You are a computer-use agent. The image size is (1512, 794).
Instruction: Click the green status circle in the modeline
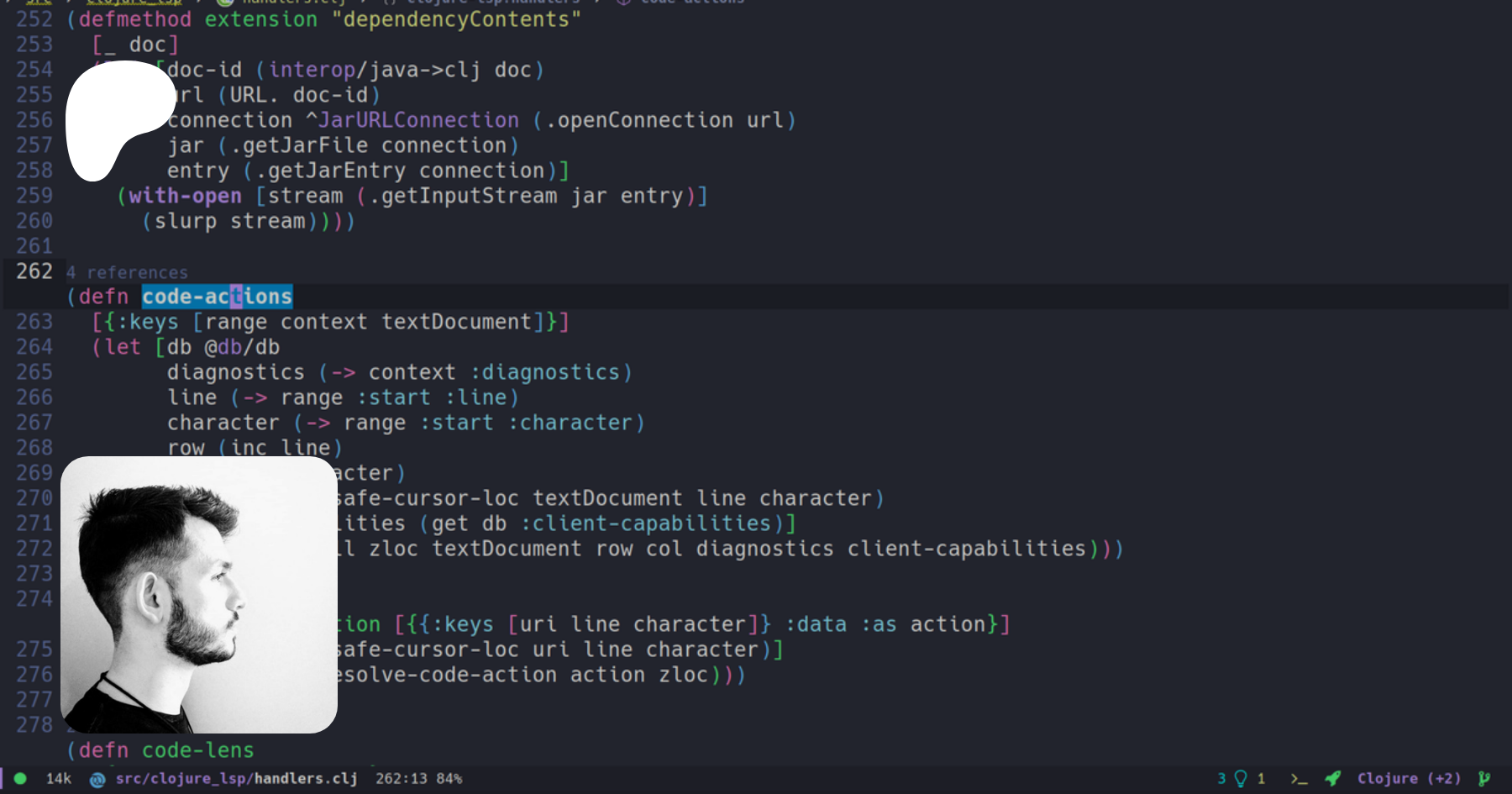click(x=20, y=779)
